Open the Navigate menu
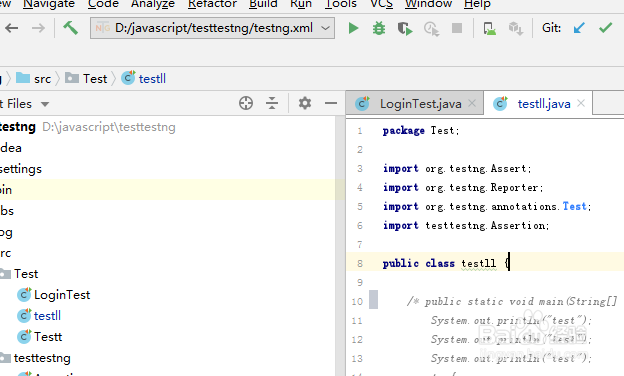Viewport: 624px width, 376px height. [49, 4]
